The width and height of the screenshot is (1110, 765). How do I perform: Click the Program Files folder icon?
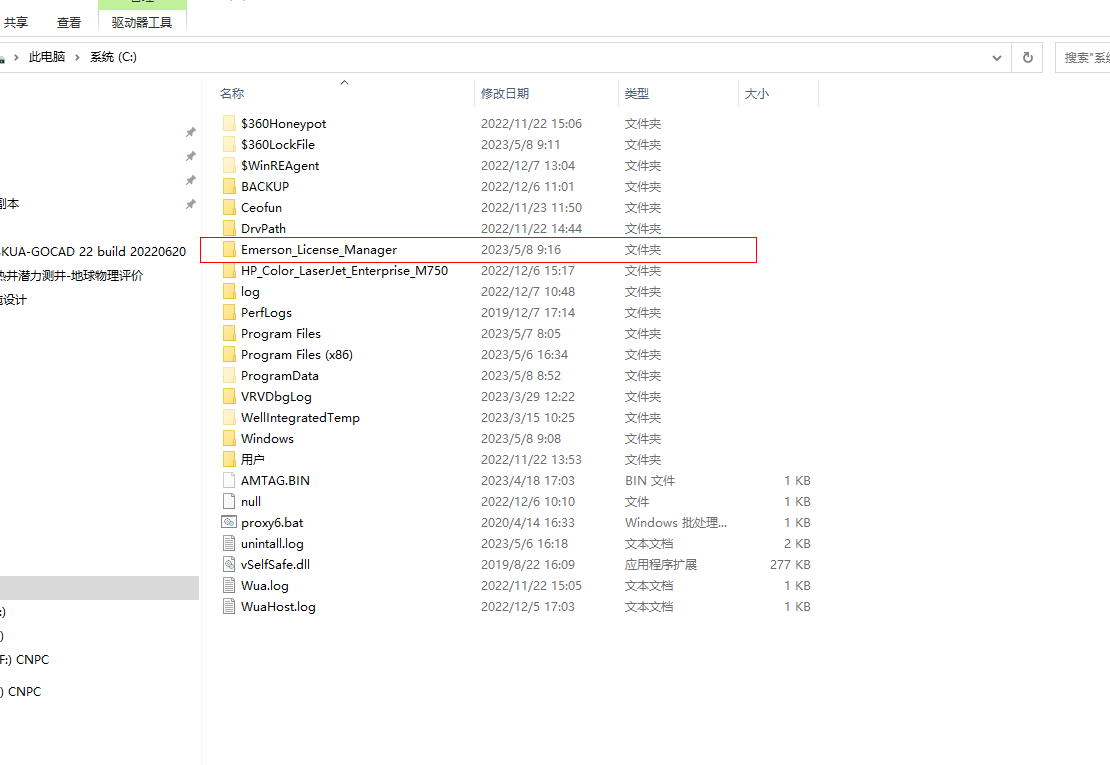pyautogui.click(x=229, y=334)
